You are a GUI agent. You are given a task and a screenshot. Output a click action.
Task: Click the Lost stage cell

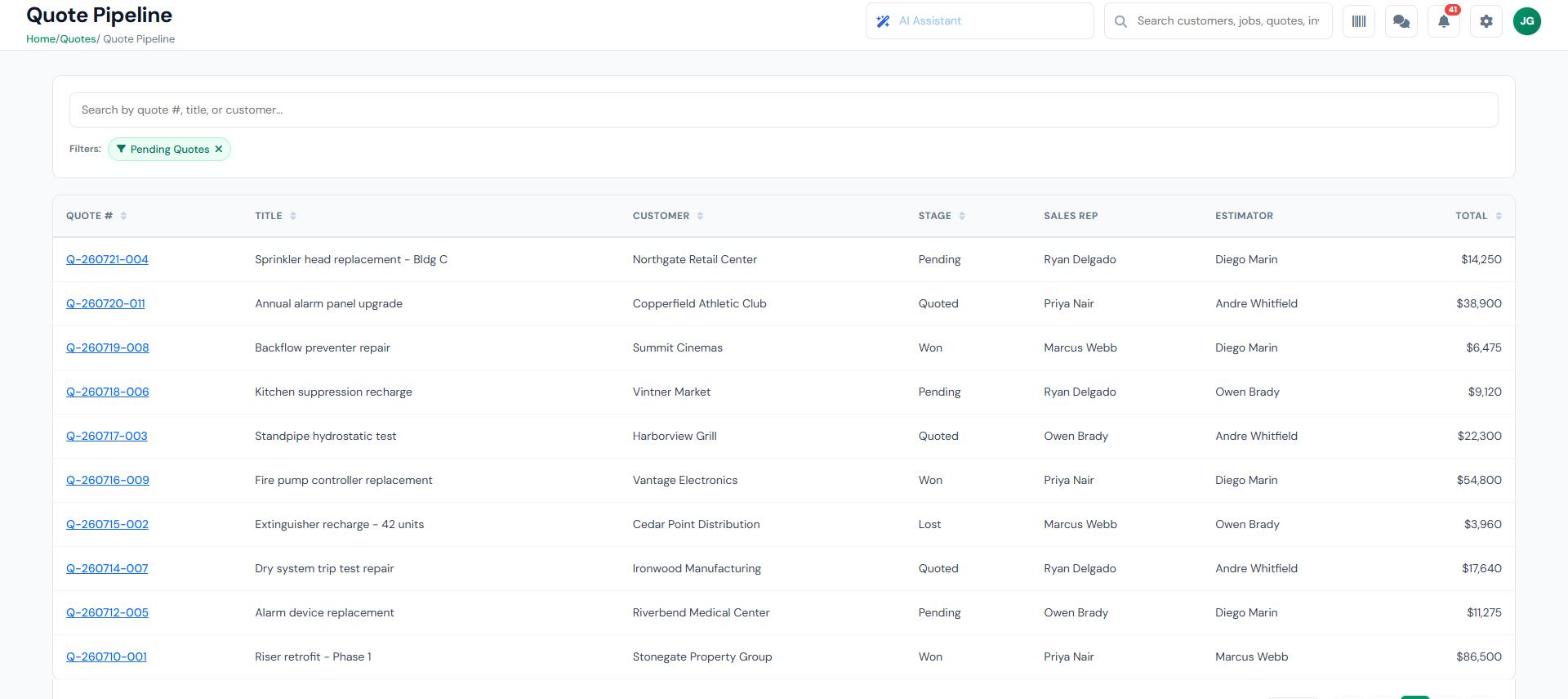pyautogui.click(x=929, y=524)
